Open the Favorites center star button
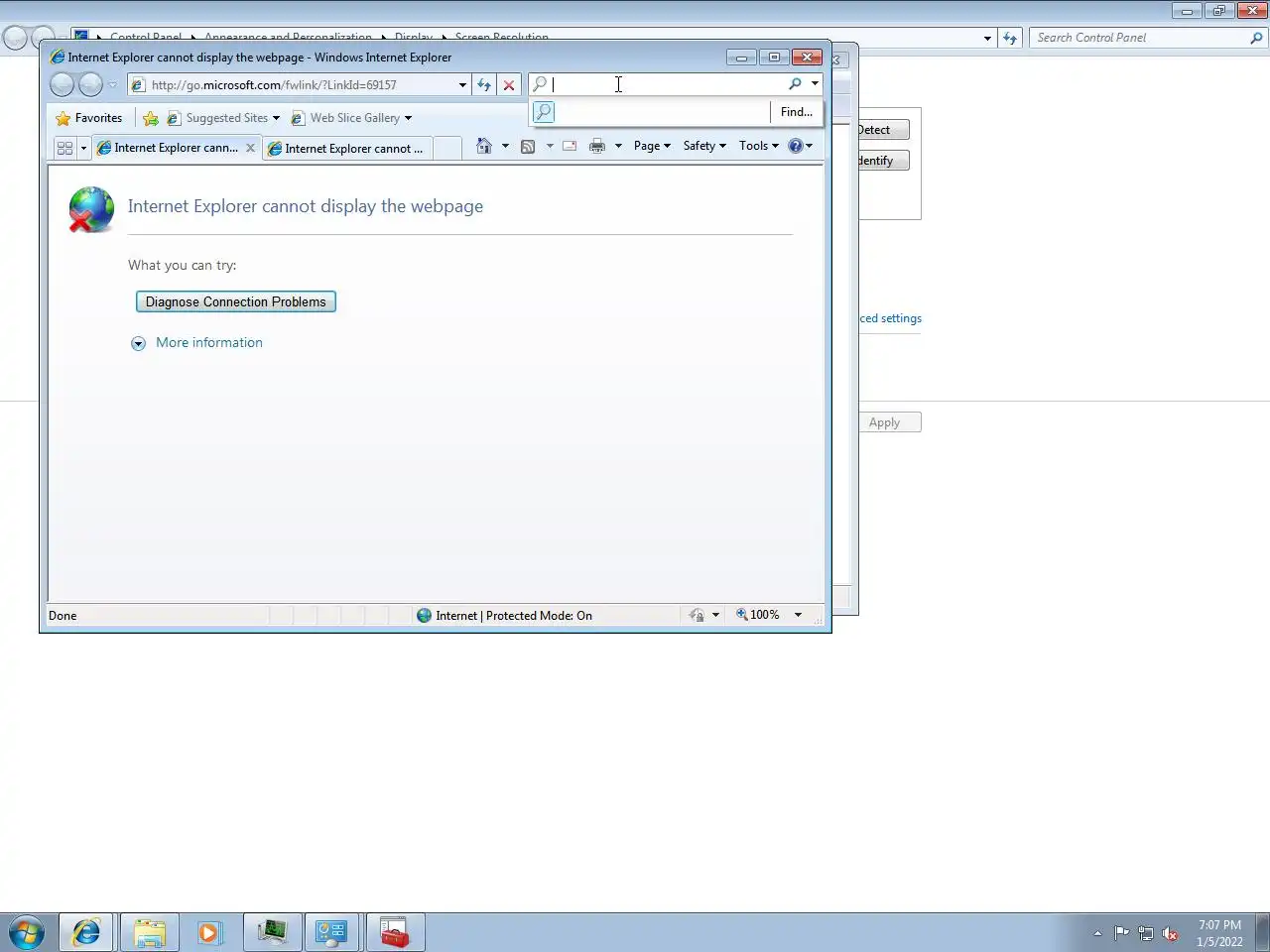This screenshot has width=1270, height=952. pyautogui.click(x=89, y=118)
